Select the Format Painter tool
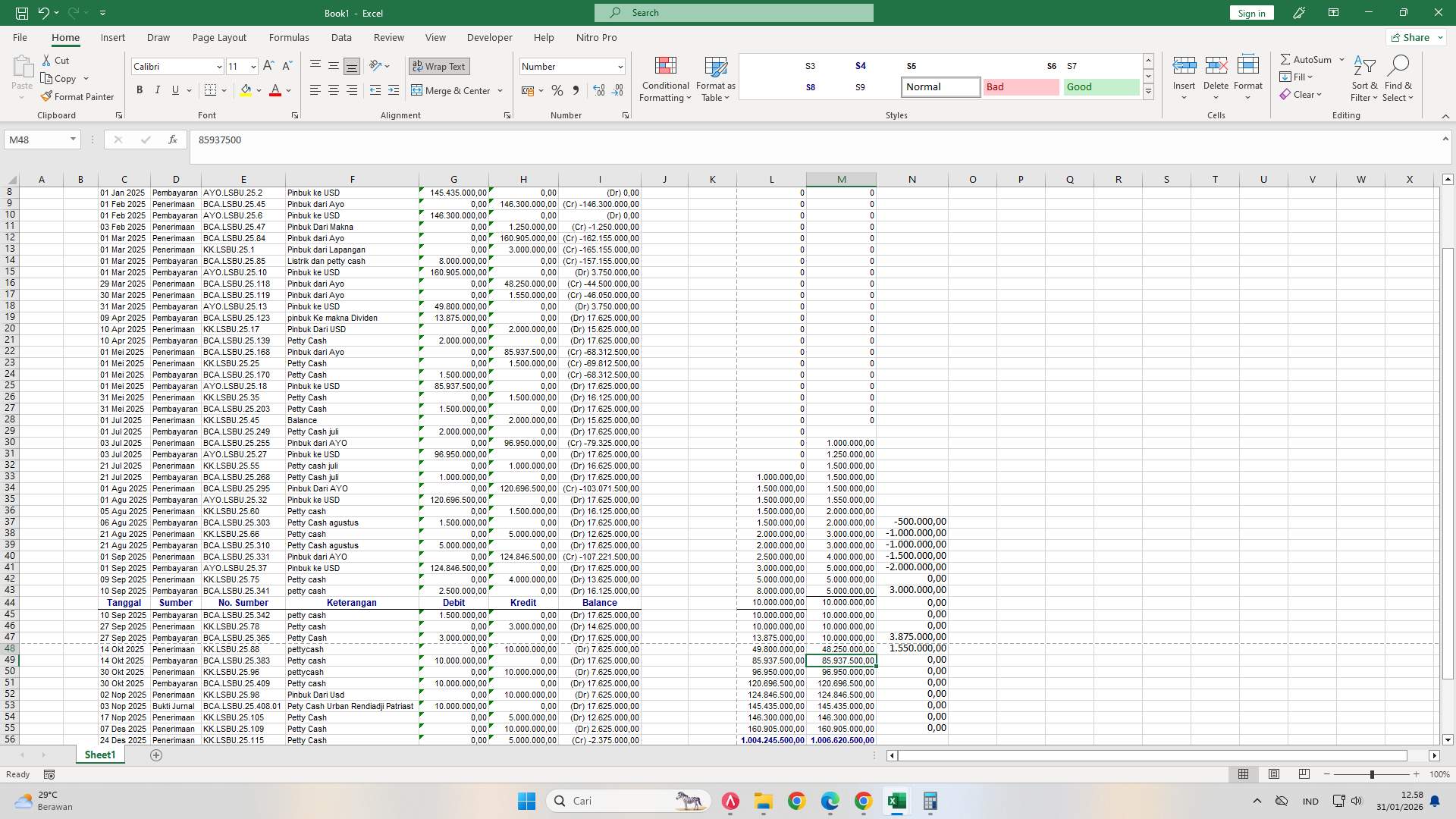The width and height of the screenshot is (1456, 819). tap(78, 96)
